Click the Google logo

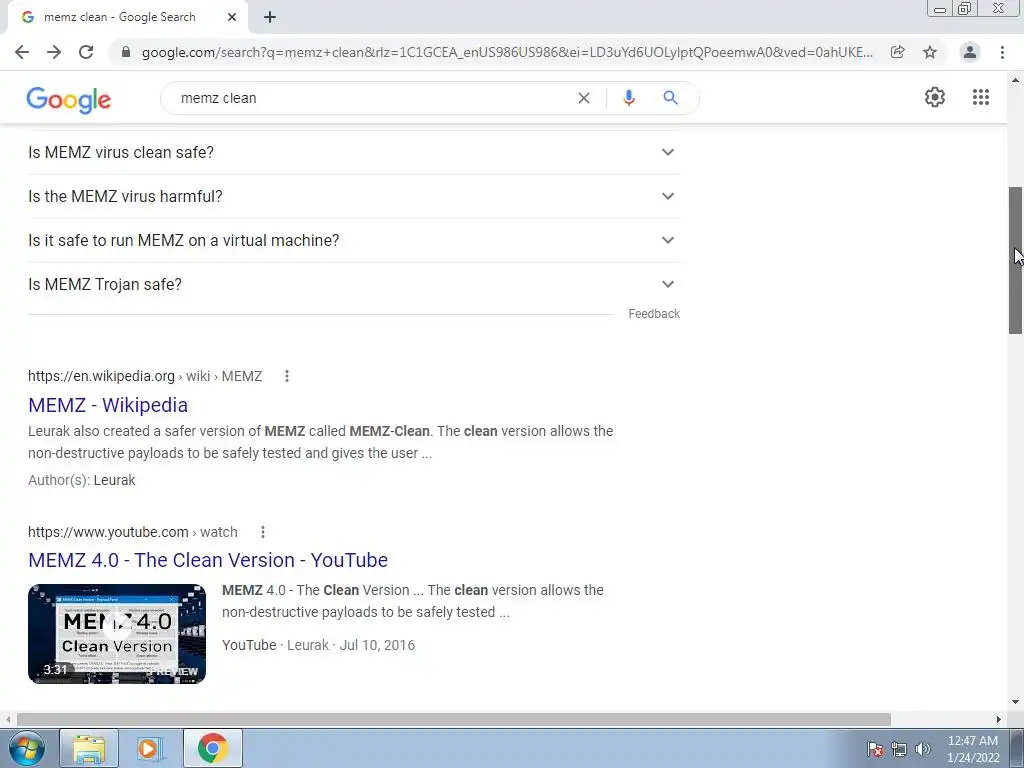(x=69, y=99)
